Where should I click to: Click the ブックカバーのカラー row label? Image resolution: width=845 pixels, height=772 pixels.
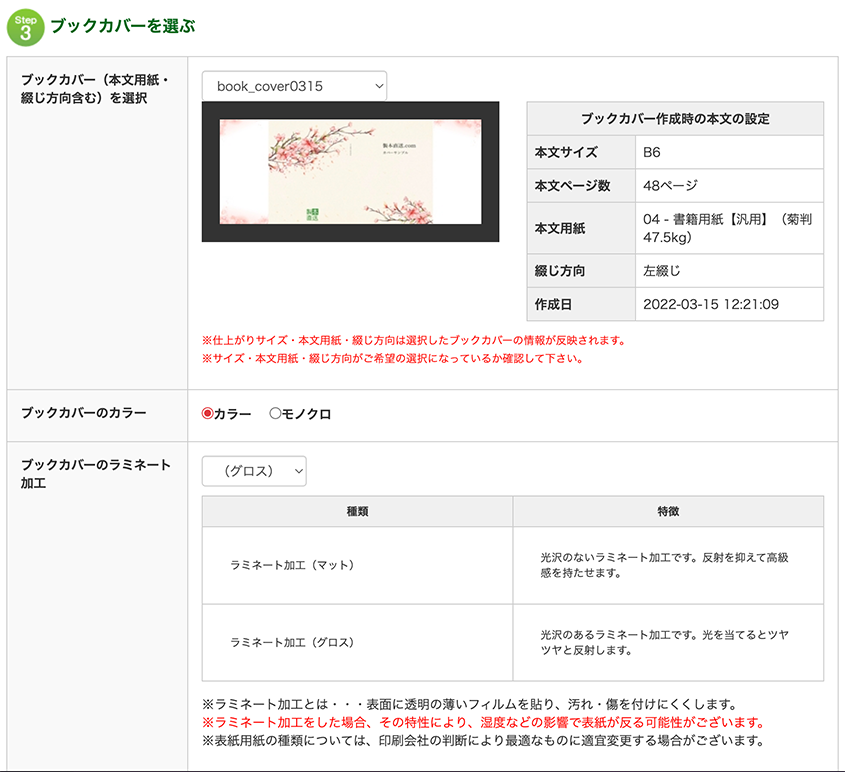[x=84, y=414]
